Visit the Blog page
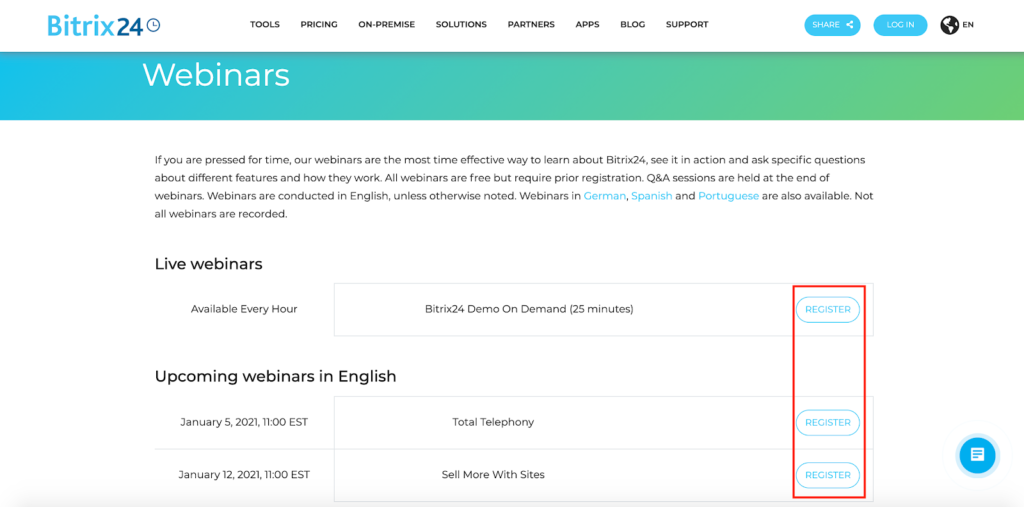This screenshot has width=1024, height=507. (x=633, y=25)
